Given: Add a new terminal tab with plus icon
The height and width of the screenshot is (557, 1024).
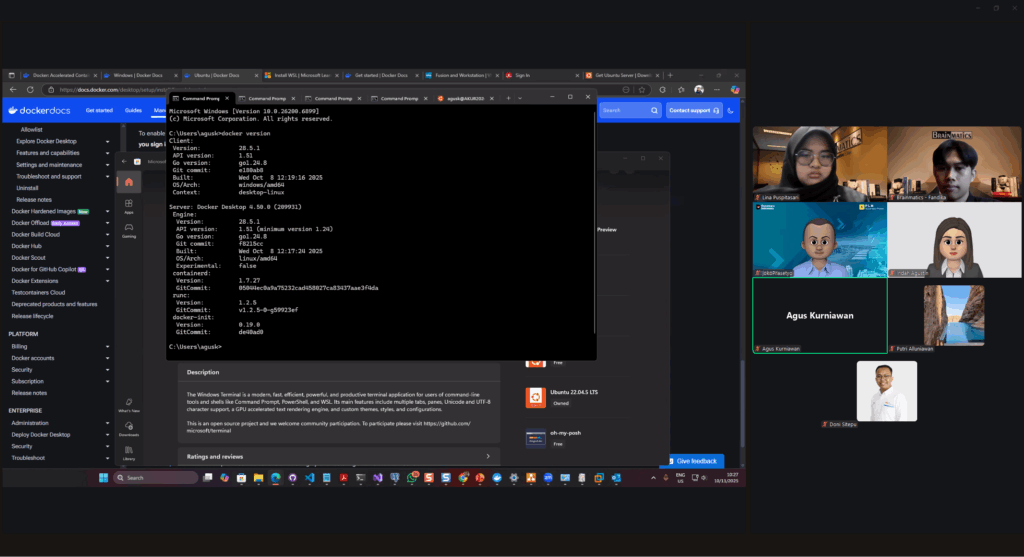Looking at the screenshot, I should pyautogui.click(x=508, y=98).
